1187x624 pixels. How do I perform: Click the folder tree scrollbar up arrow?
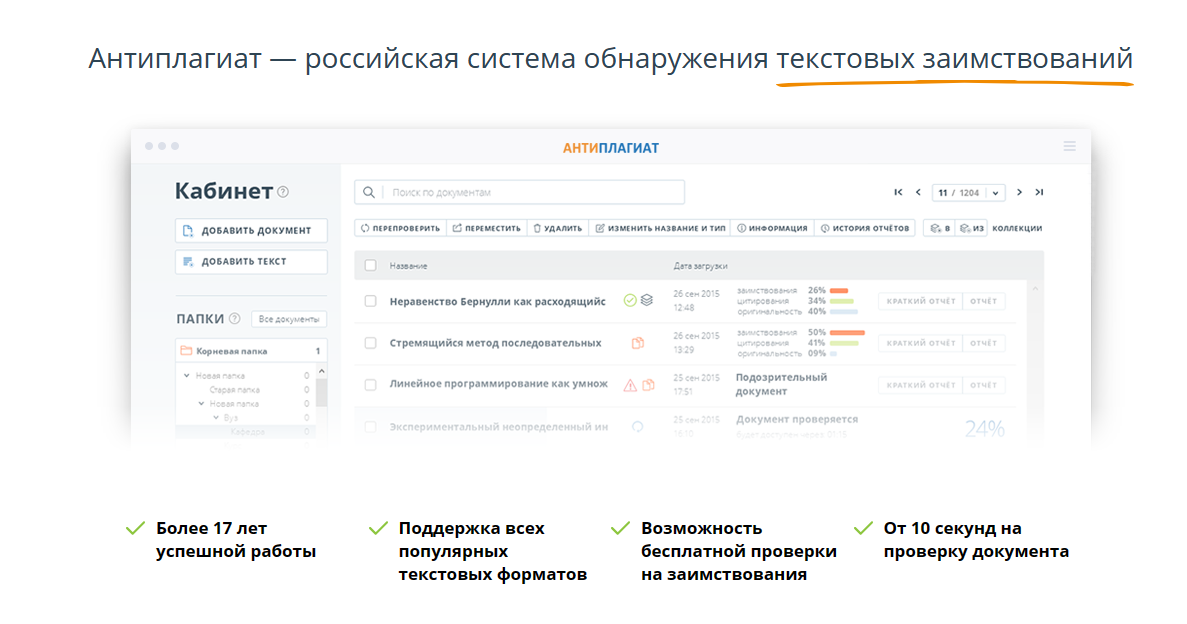tap(322, 371)
